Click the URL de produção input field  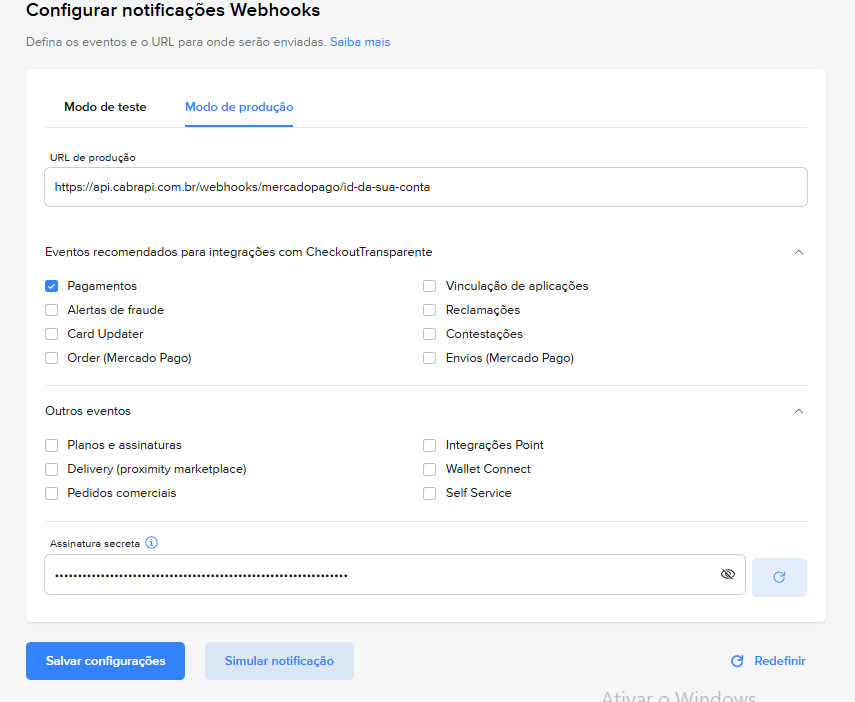(425, 187)
